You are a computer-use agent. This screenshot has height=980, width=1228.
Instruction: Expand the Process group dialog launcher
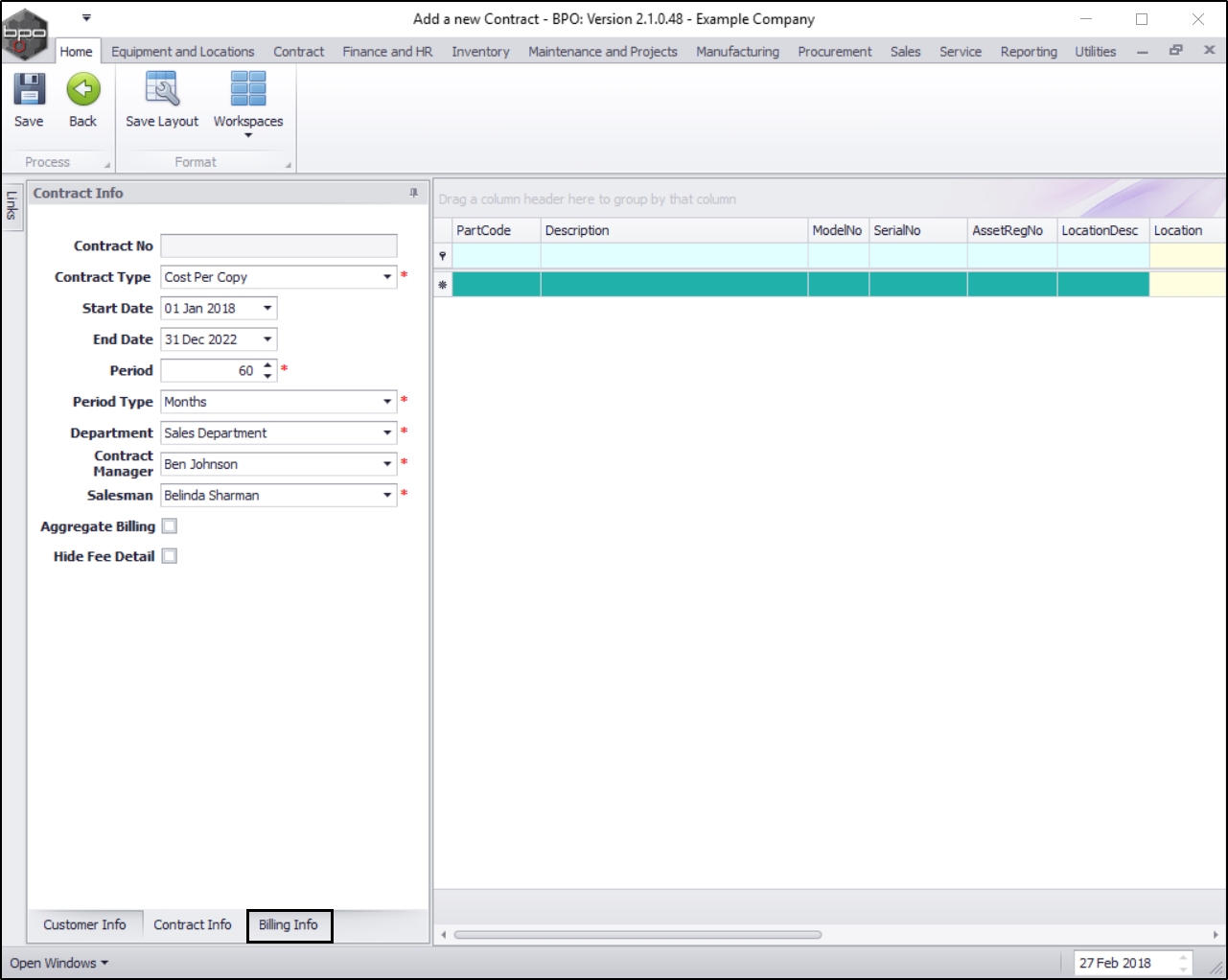[107, 165]
